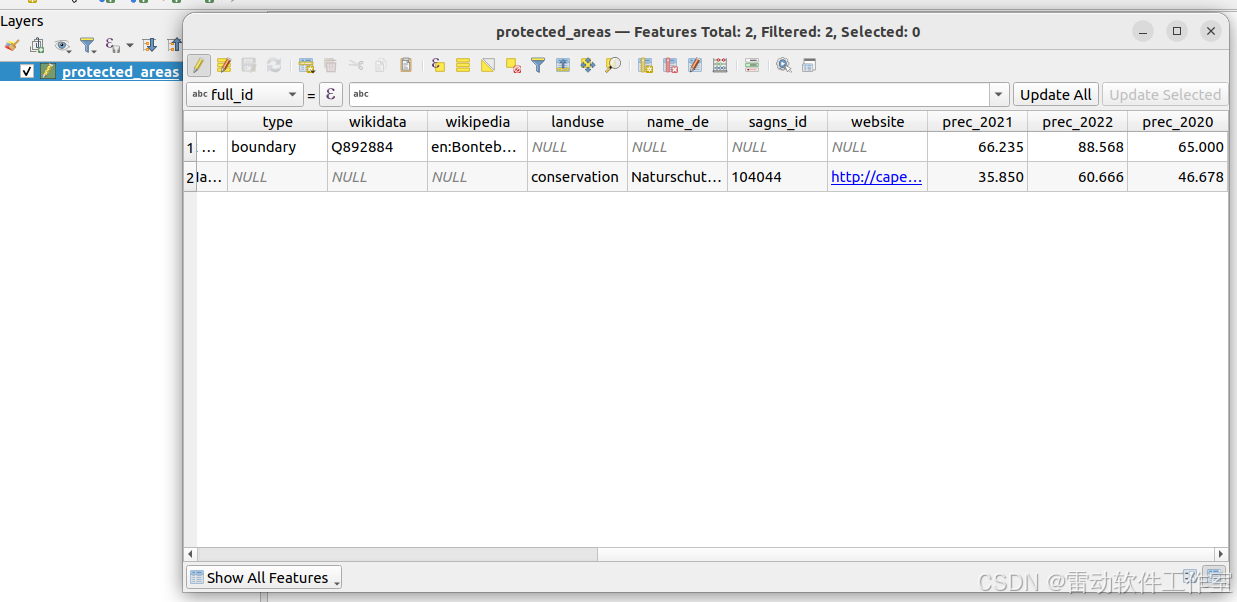Toggle multi edit mode icon
Viewport: 1237px width, 602px height.
coord(224,65)
